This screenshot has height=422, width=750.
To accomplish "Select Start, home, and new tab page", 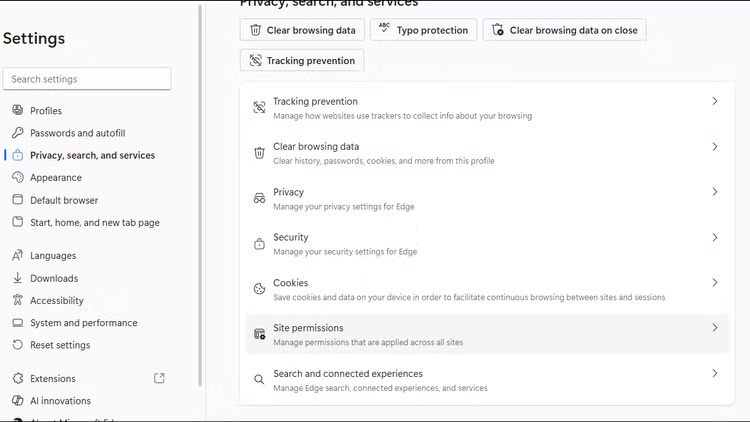I will (94, 223).
